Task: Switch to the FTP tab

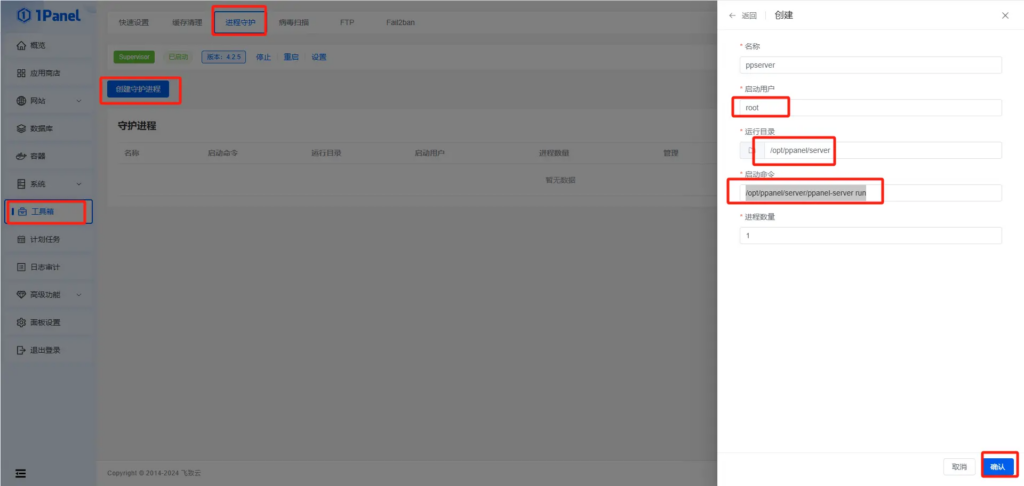Action: pos(347,21)
